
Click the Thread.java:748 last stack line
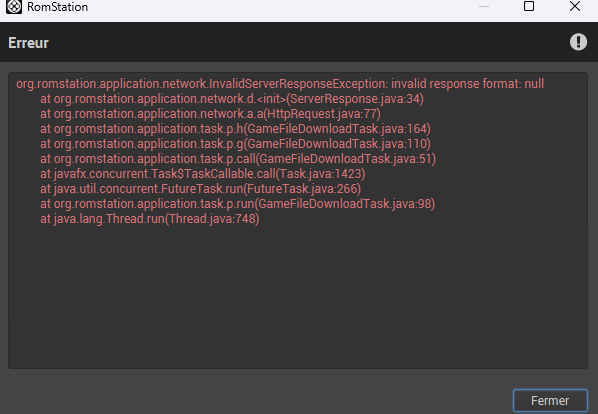(150, 219)
